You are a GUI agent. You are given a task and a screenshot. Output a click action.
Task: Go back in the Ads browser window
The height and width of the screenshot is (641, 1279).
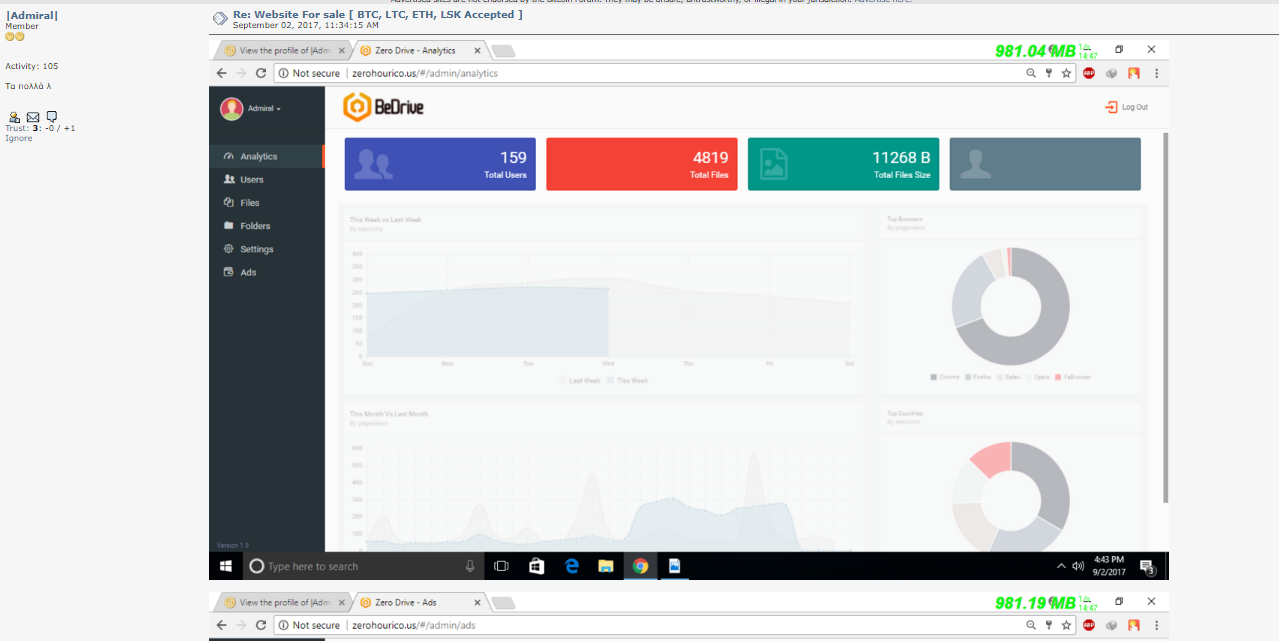(222, 625)
